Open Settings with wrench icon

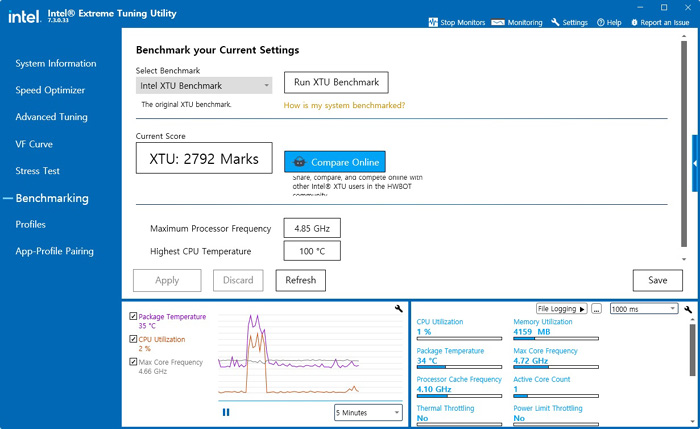click(569, 22)
